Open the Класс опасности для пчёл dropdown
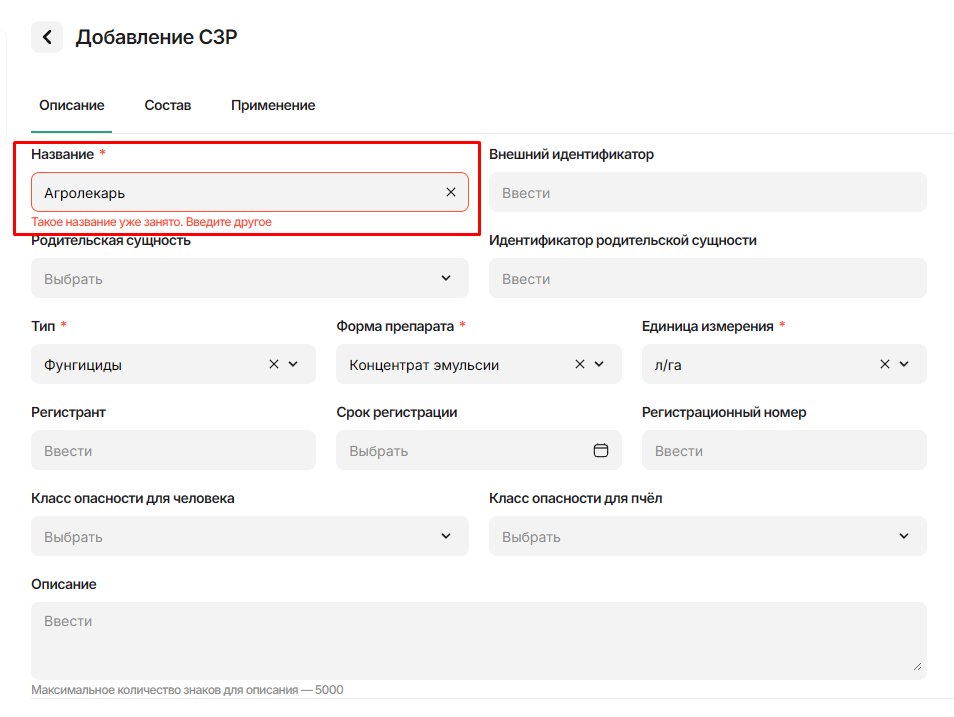954x717 pixels. pos(905,536)
